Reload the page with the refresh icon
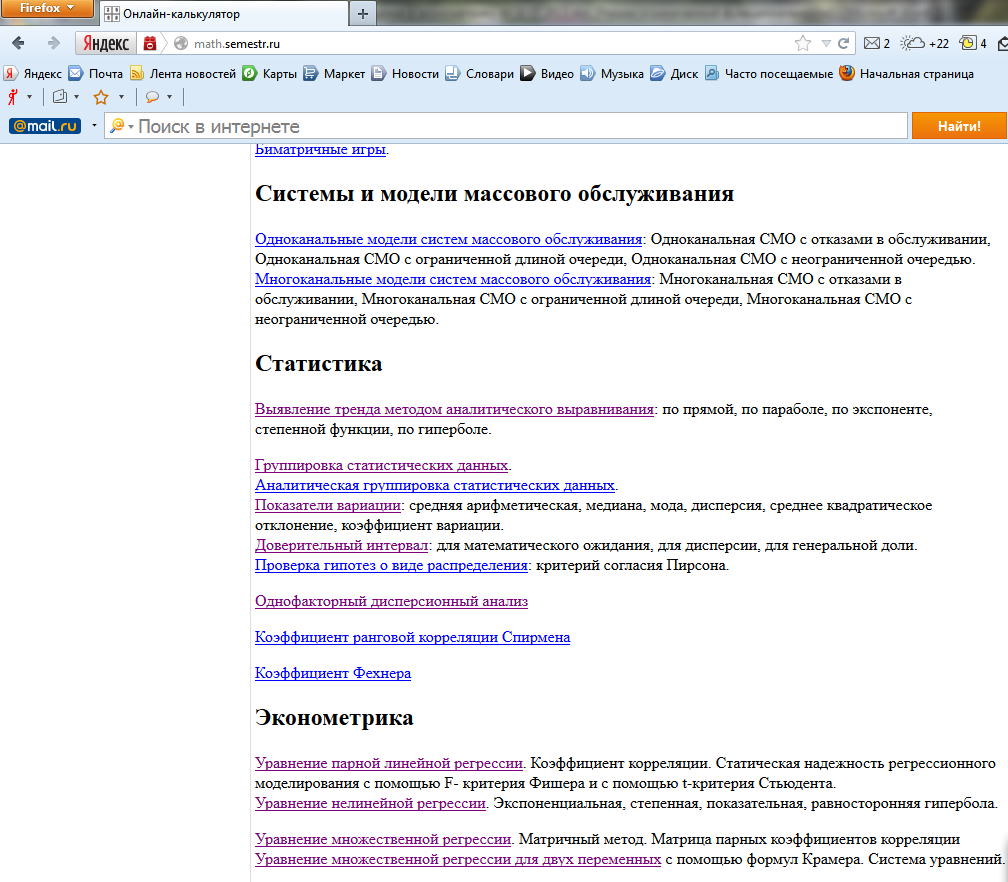 point(844,44)
